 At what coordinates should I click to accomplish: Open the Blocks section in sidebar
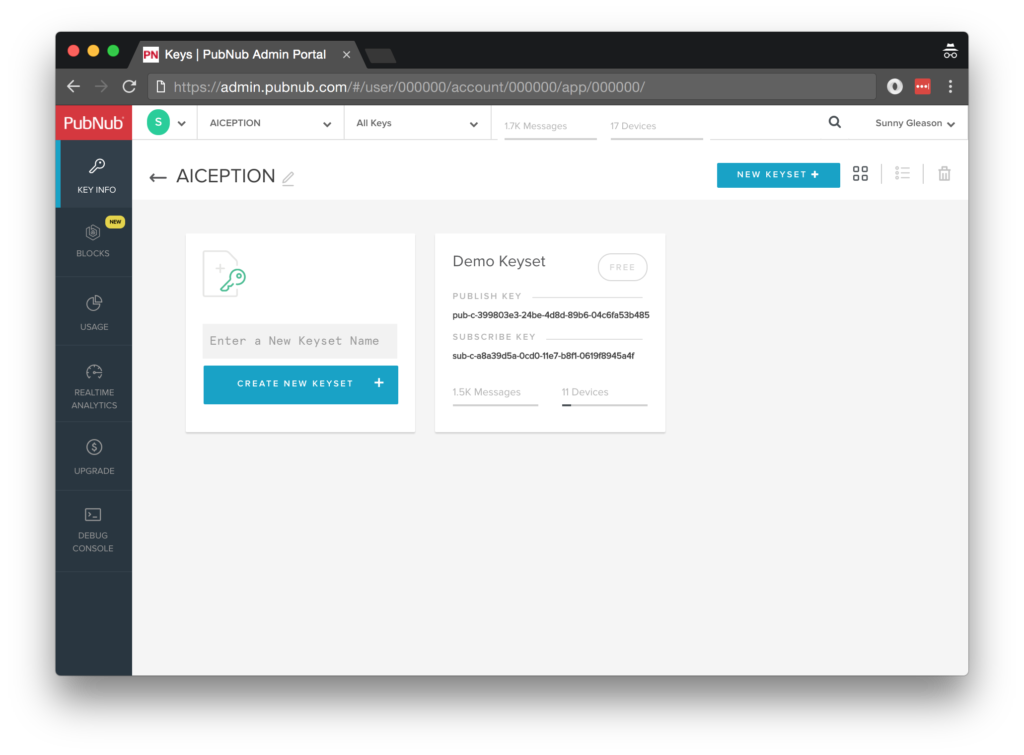pos(93,241)
